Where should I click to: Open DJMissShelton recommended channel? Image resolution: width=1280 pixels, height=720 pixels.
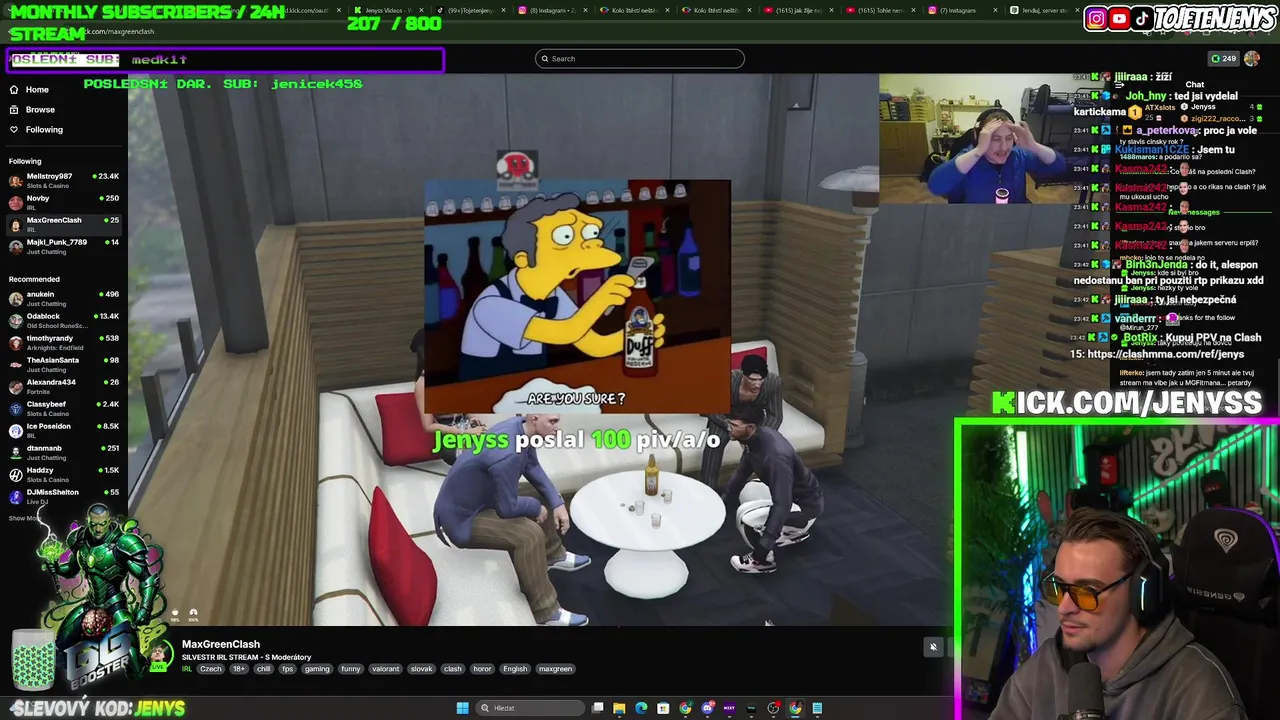pos(64,496)
